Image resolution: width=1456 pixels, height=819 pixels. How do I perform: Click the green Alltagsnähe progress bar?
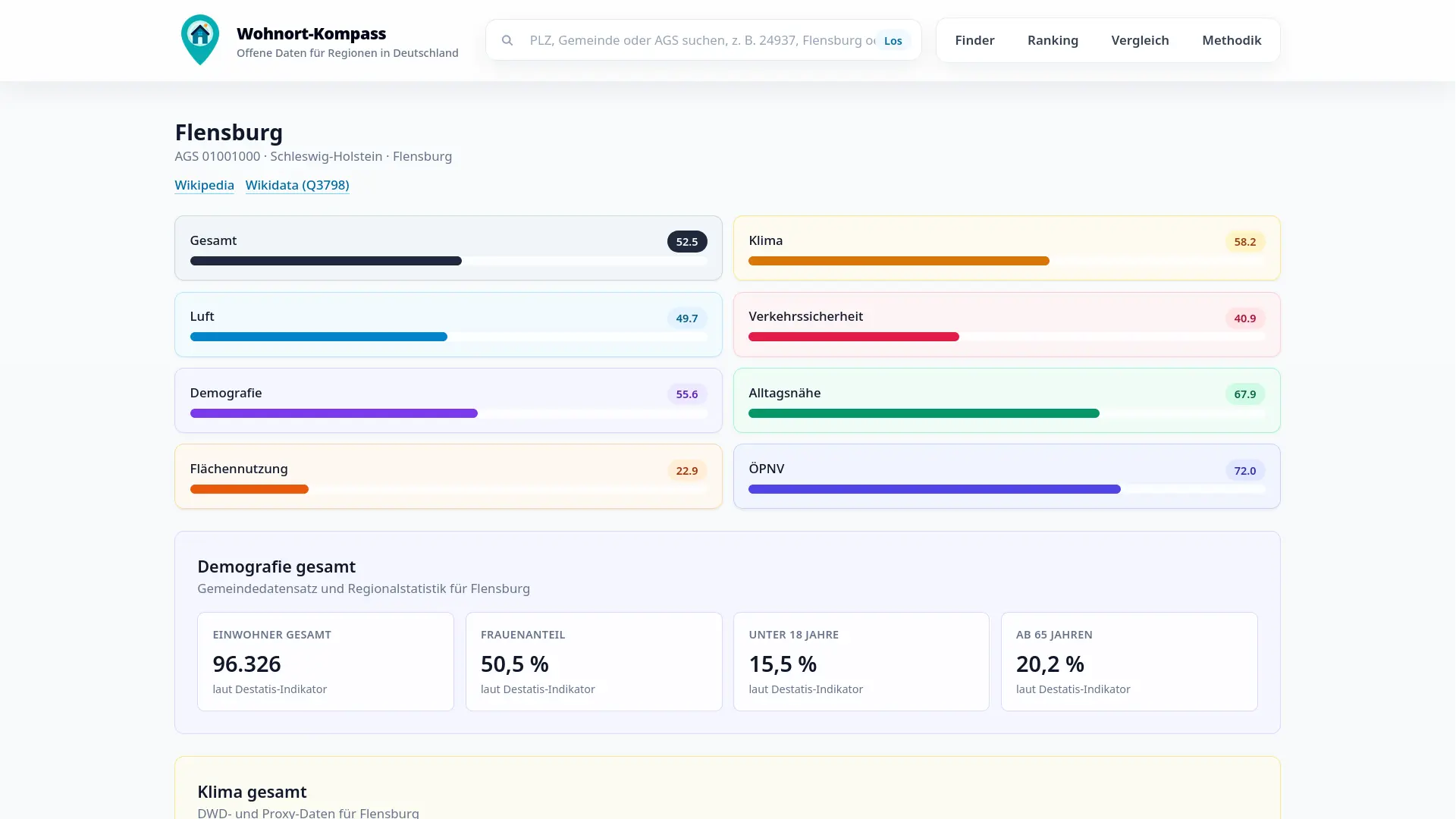[923, 413]
